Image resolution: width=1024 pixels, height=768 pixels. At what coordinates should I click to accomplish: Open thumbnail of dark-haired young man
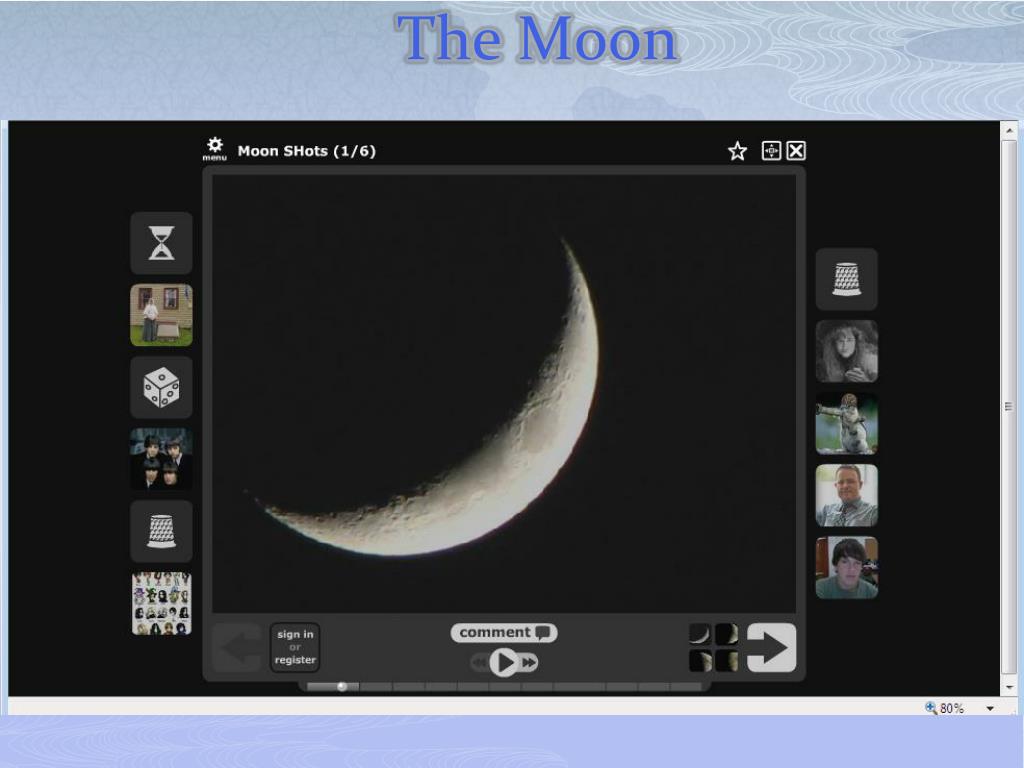click(846, 568)
